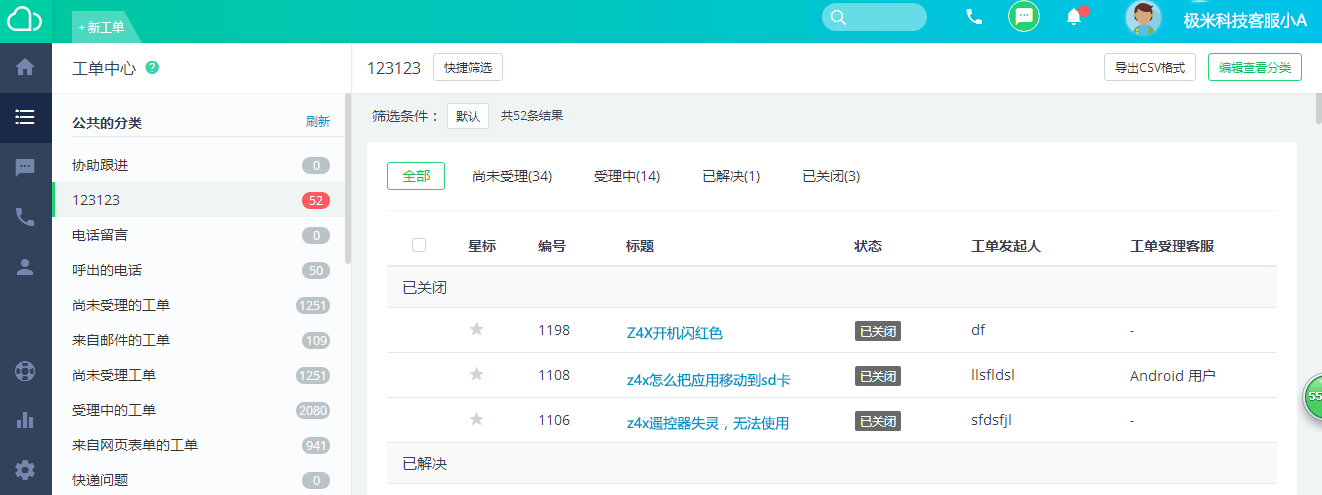
Task: Open ticket Z4X开机闪红色 link
Action: pyautogui.click(x=674, y=333)
